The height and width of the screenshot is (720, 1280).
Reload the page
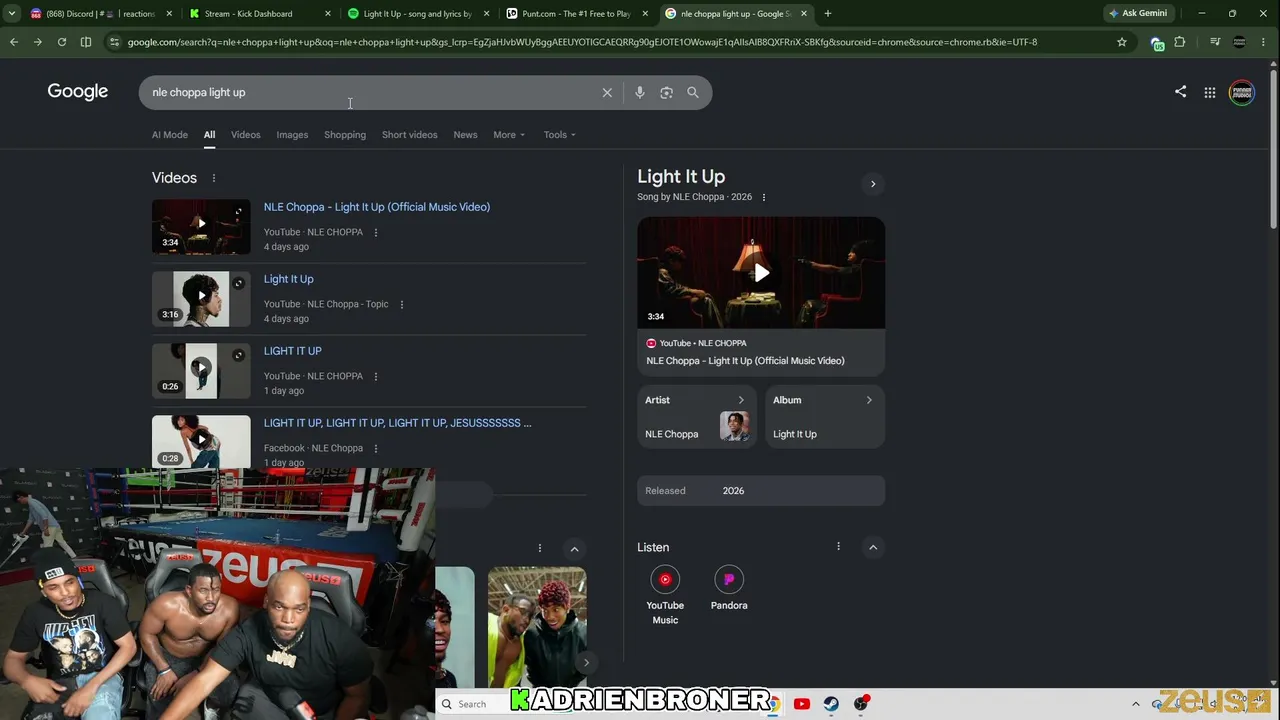62,42
